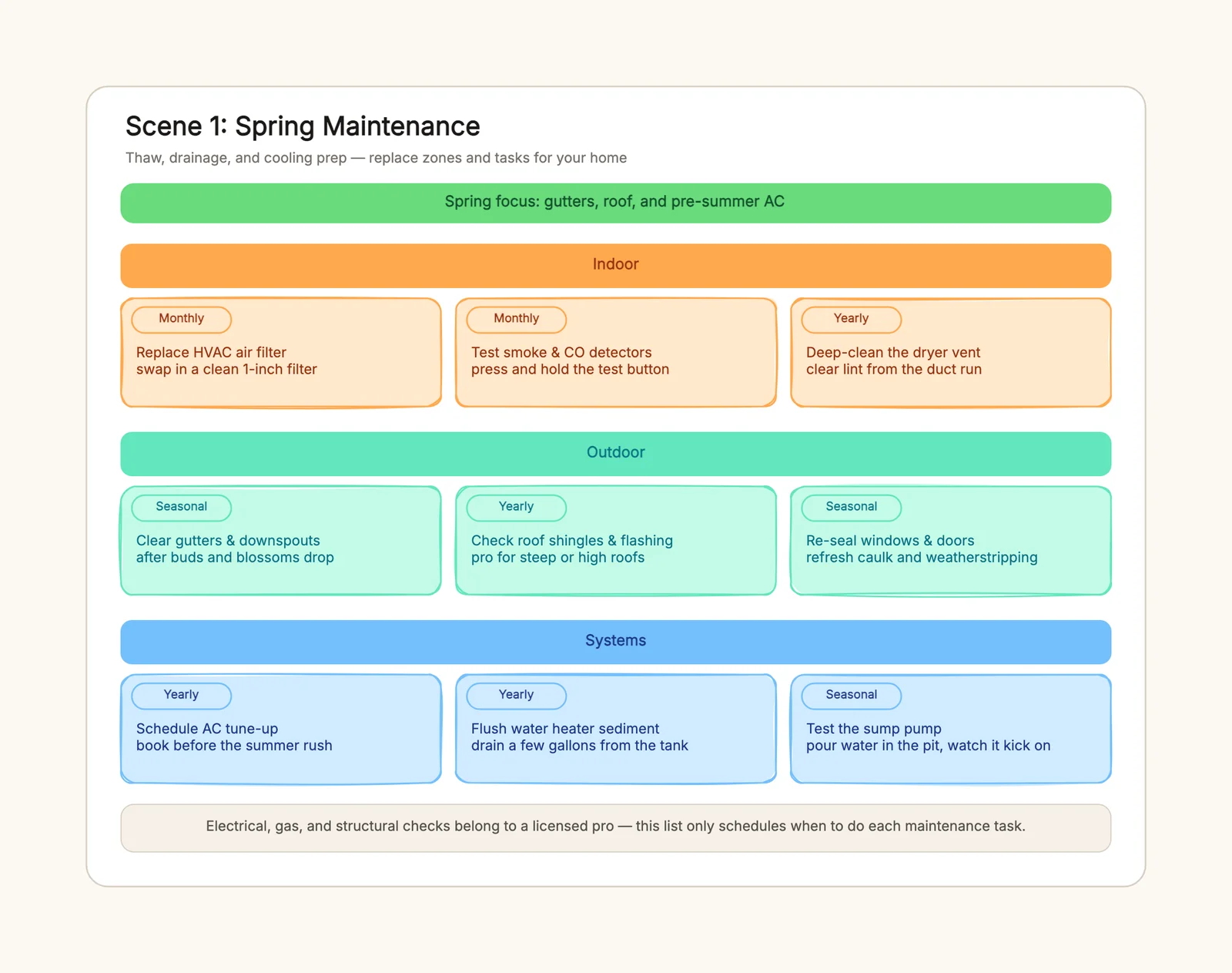Click the Seasonal tag on windows card
Image resolution: width=1232 pixels, height=973 pixels.
click(x=852, y=507)
